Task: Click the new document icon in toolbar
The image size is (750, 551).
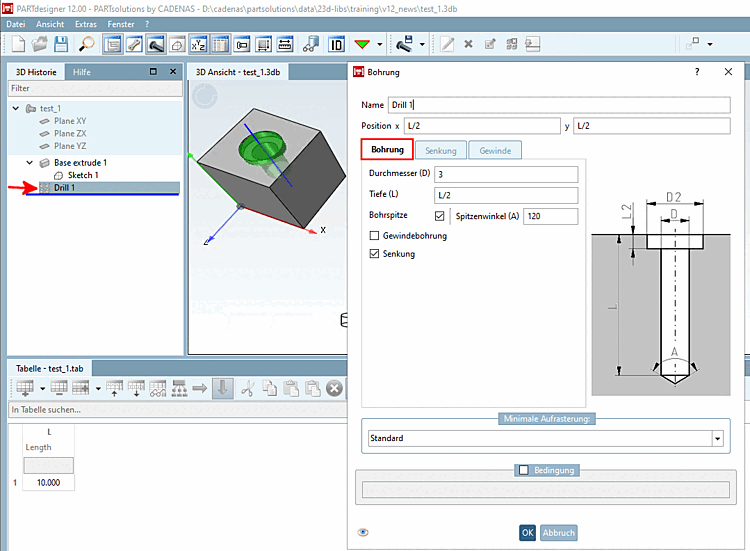Action: (x=18, y=44)
